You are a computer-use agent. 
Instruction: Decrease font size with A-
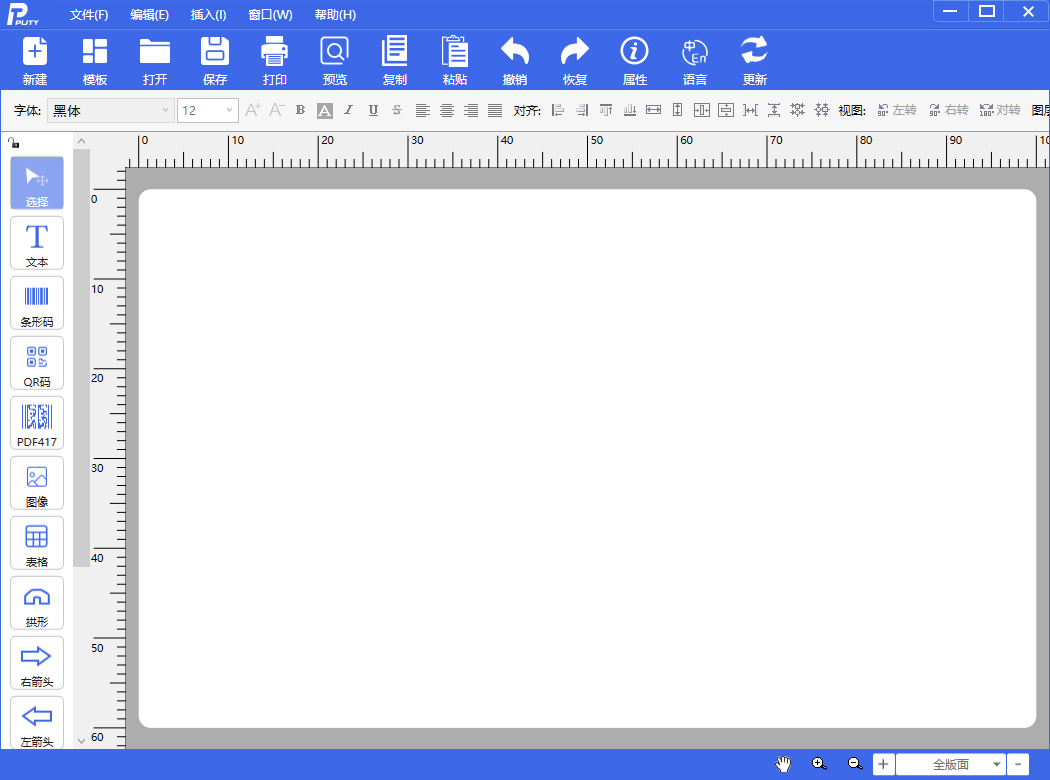click(277, 110)
